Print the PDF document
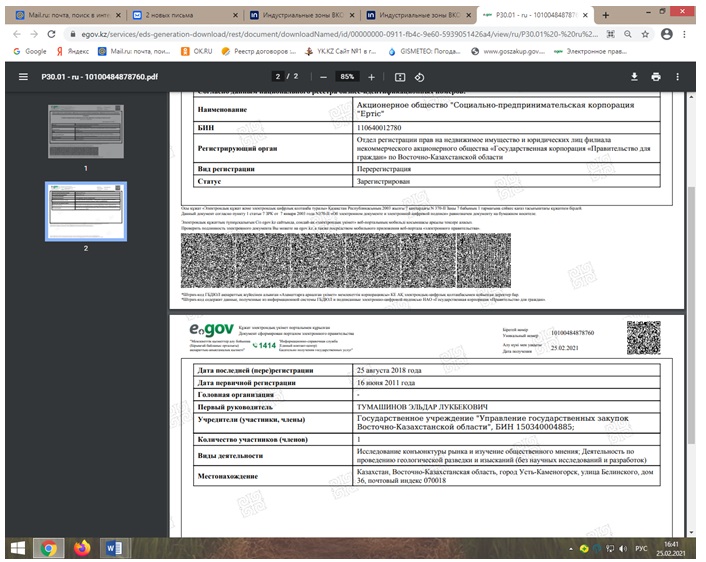 pos(656,77)
